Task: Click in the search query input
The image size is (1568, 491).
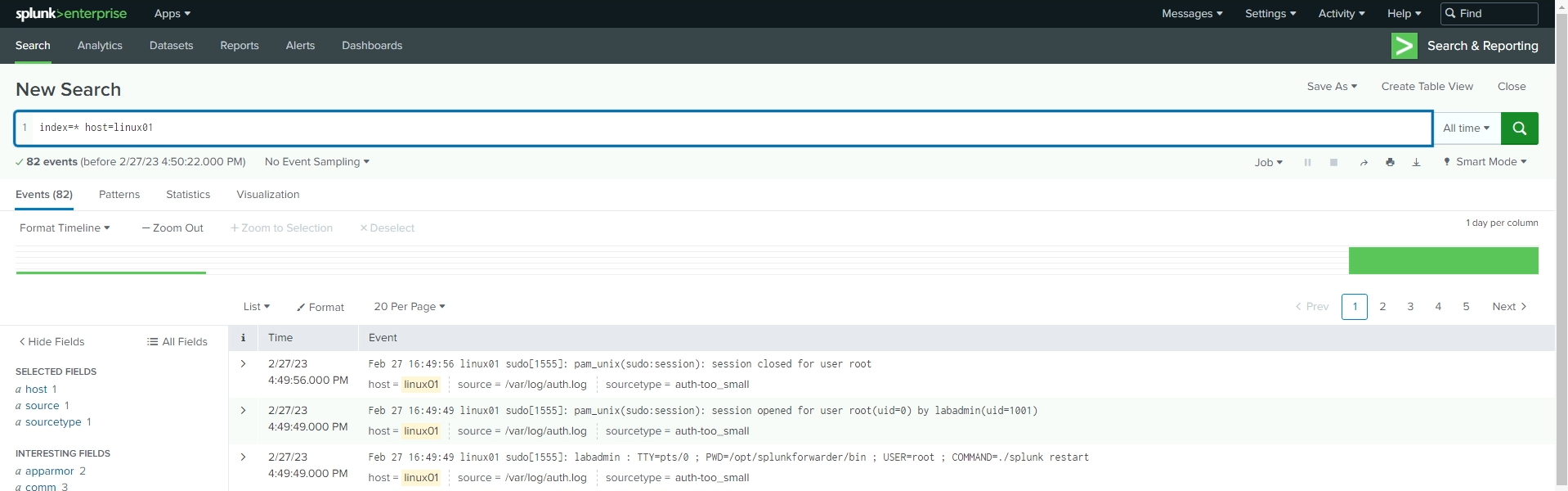Action: click(724, 128)
